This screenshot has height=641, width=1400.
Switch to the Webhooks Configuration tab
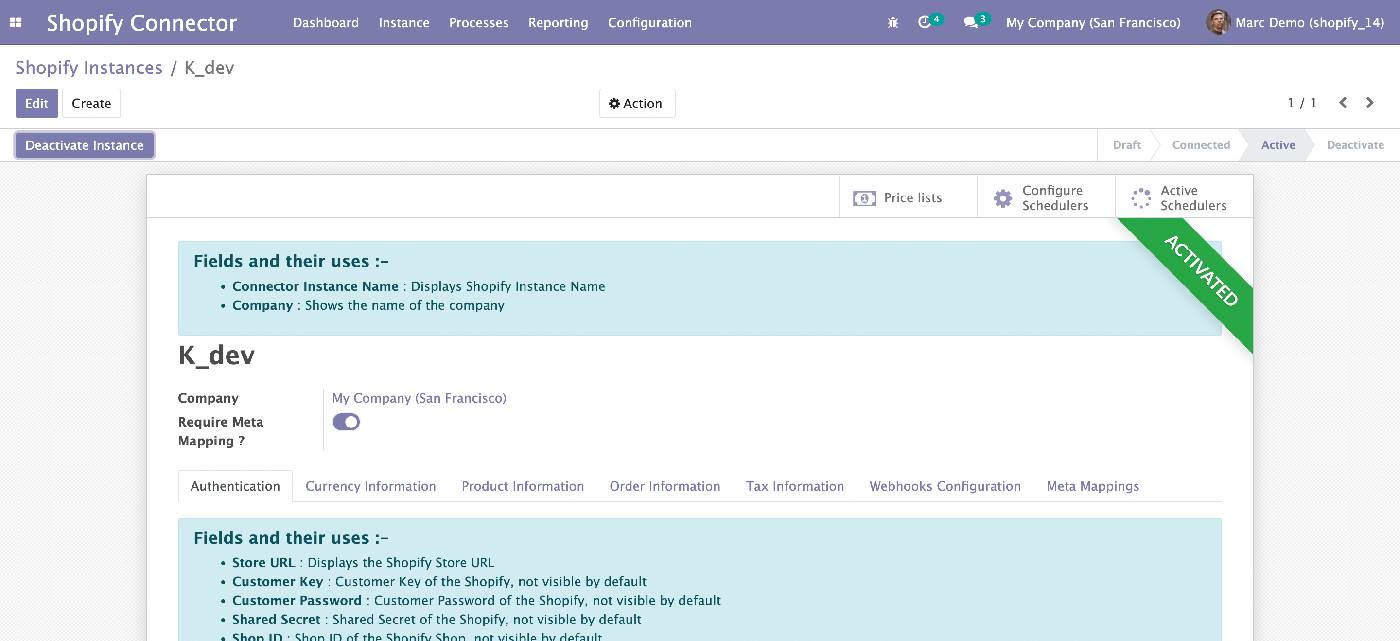click(x=945, y=486)
